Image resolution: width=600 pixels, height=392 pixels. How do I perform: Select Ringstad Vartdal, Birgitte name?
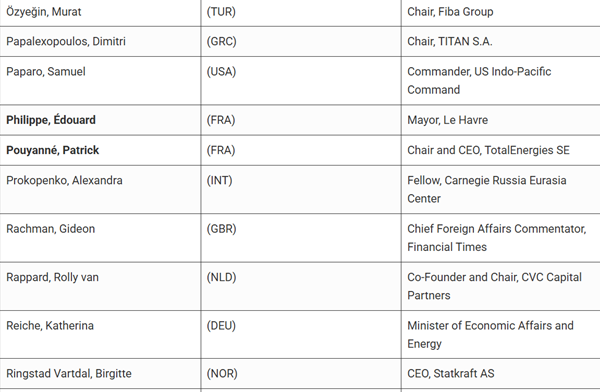(x=69, y=374)
